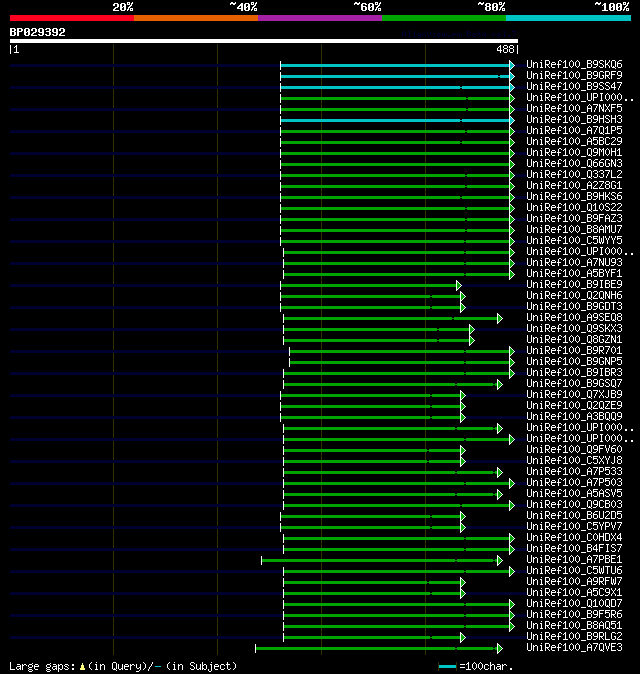Select the UniRef100_Q2QZE9 label
Viewport: 640px width, 674px height.
pos(574,406)
